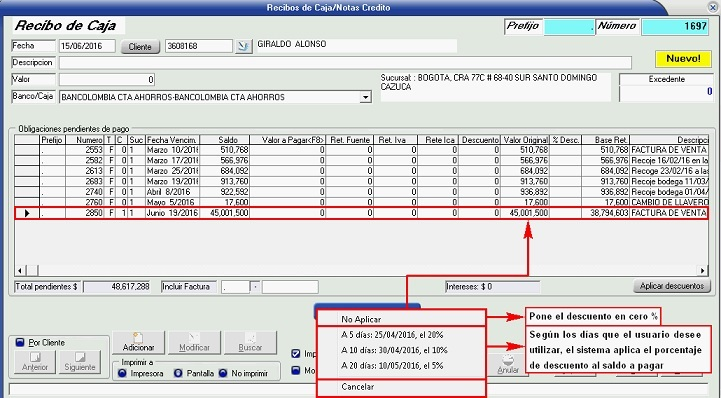The image size is (721, 398).
Task: Choose No imprimir option
Action: point(223,373)
